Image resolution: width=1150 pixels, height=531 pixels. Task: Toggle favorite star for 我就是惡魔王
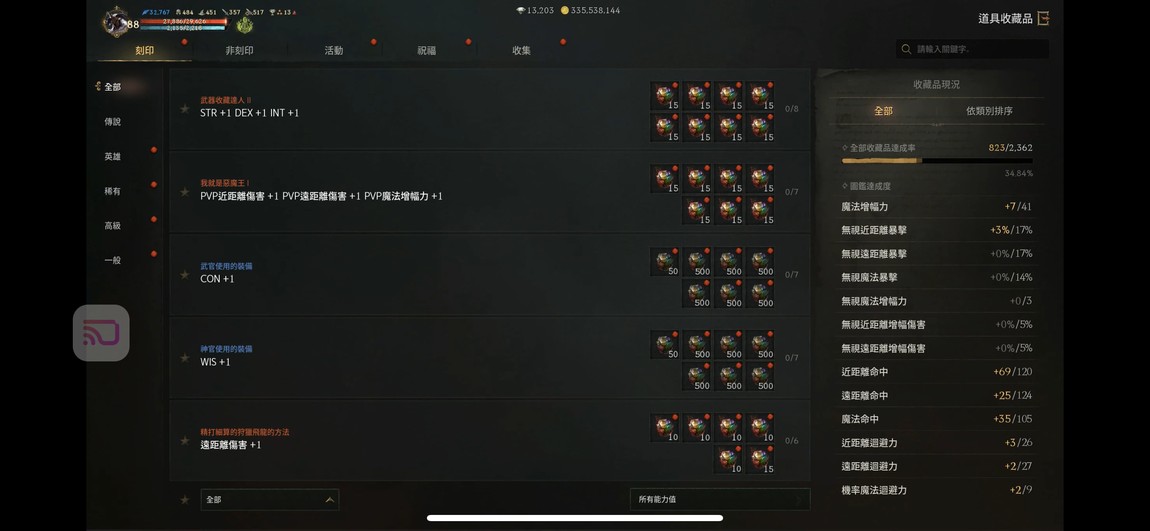click(x=185, y=191)
